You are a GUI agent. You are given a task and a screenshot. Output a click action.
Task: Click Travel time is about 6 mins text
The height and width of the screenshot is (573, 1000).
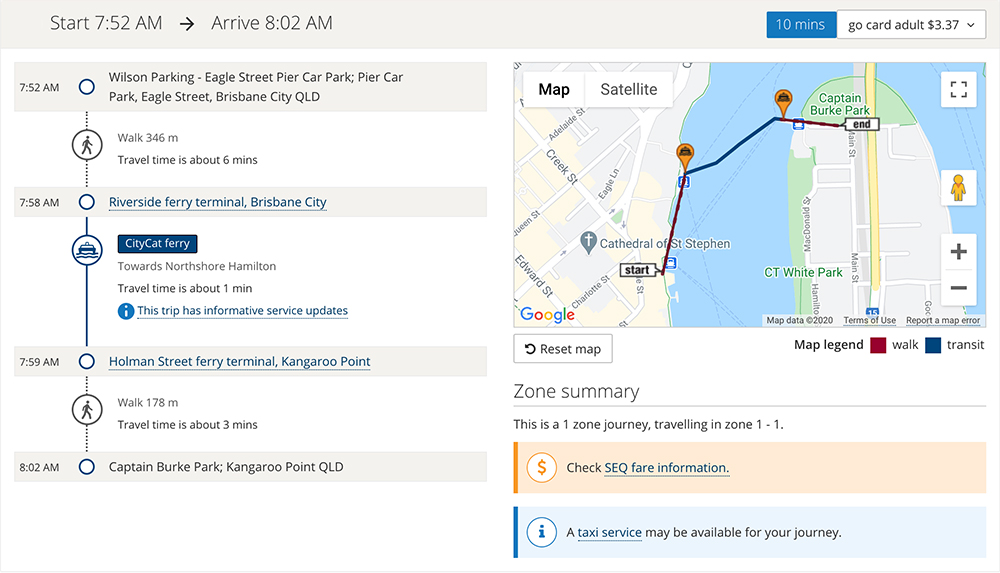click(188, 160)
